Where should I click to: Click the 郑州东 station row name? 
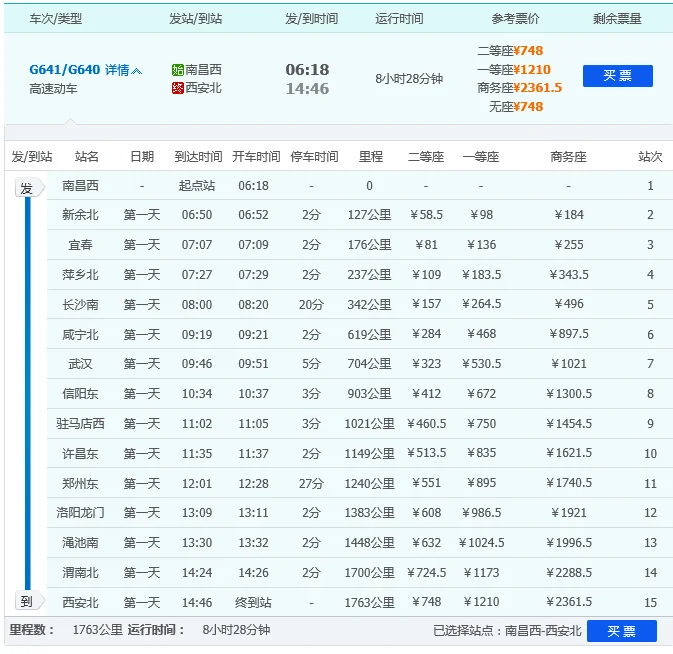(x=80, y=484)
